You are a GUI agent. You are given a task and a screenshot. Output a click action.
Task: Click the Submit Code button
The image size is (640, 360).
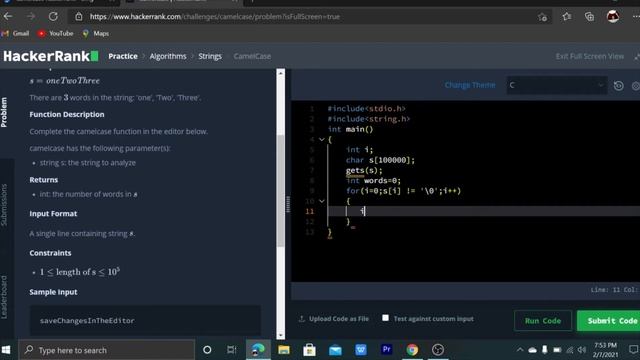pyautogui.click(x=609, y=321)
